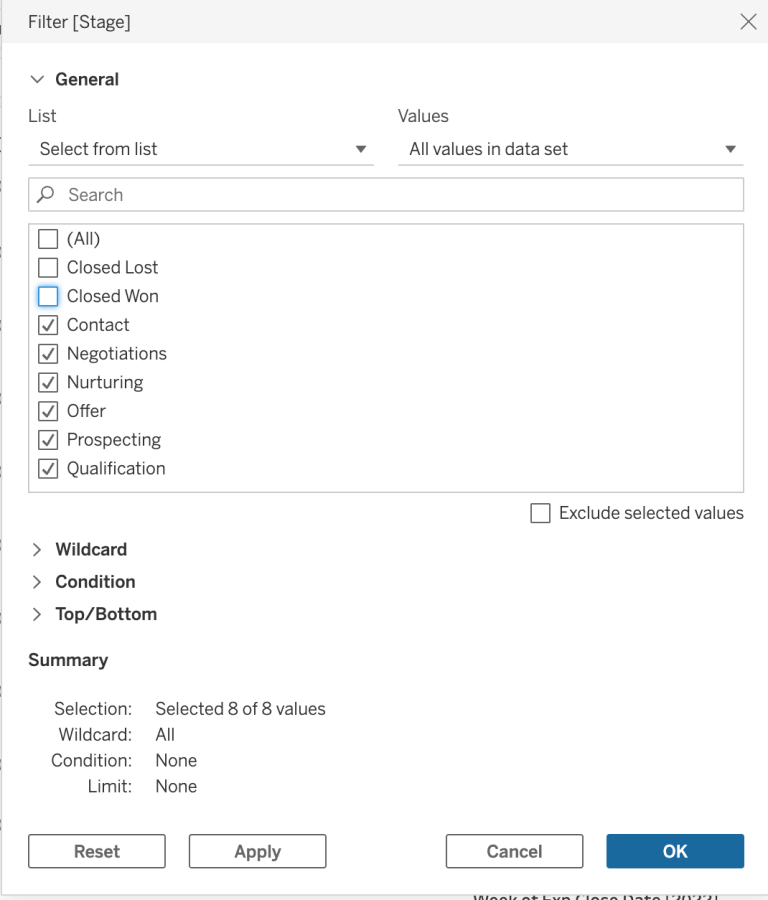
Task: Enable Exclude selected values
Action: click(x=540, y=513)
